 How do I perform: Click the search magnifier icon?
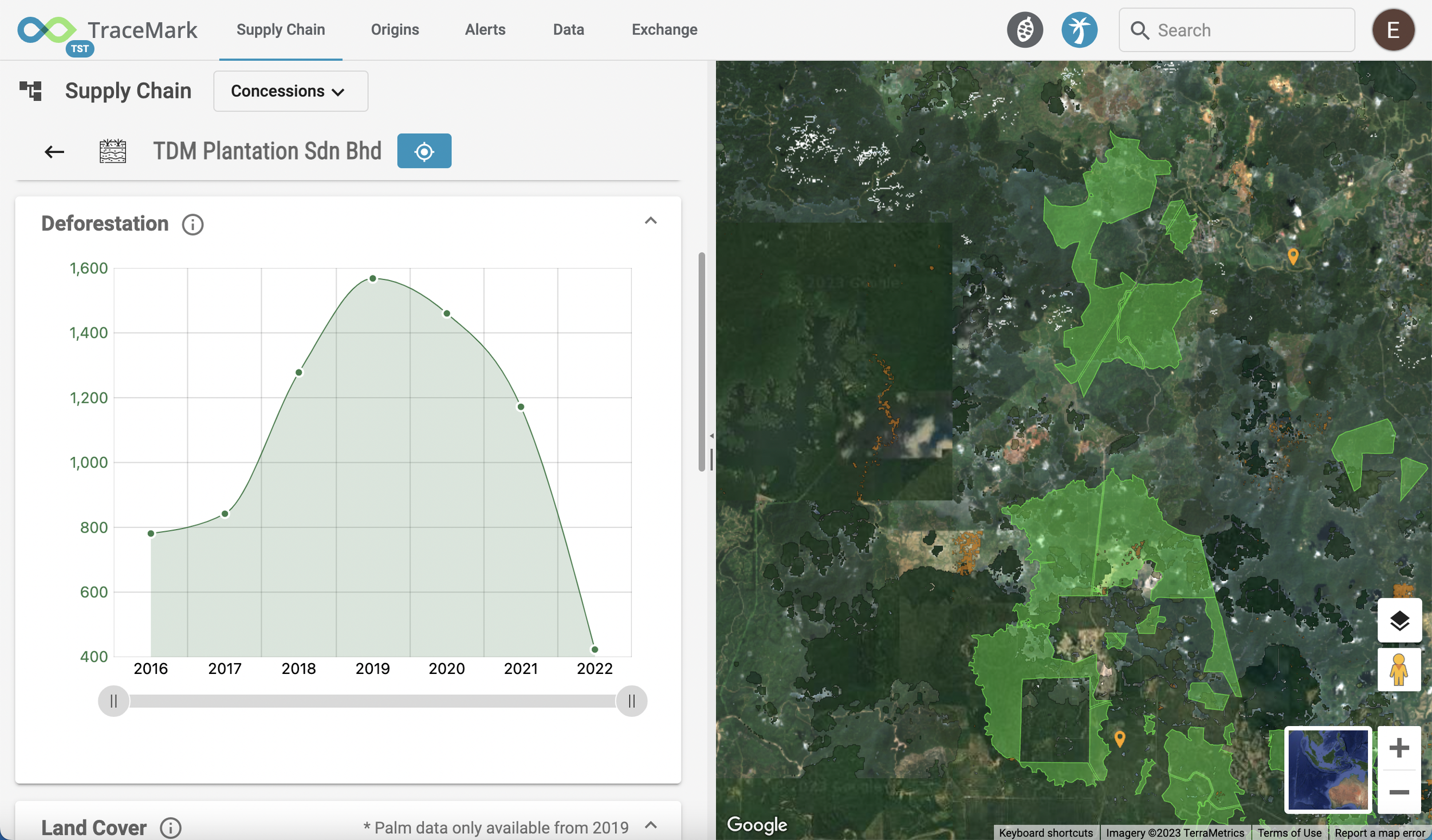(1140, 30)
